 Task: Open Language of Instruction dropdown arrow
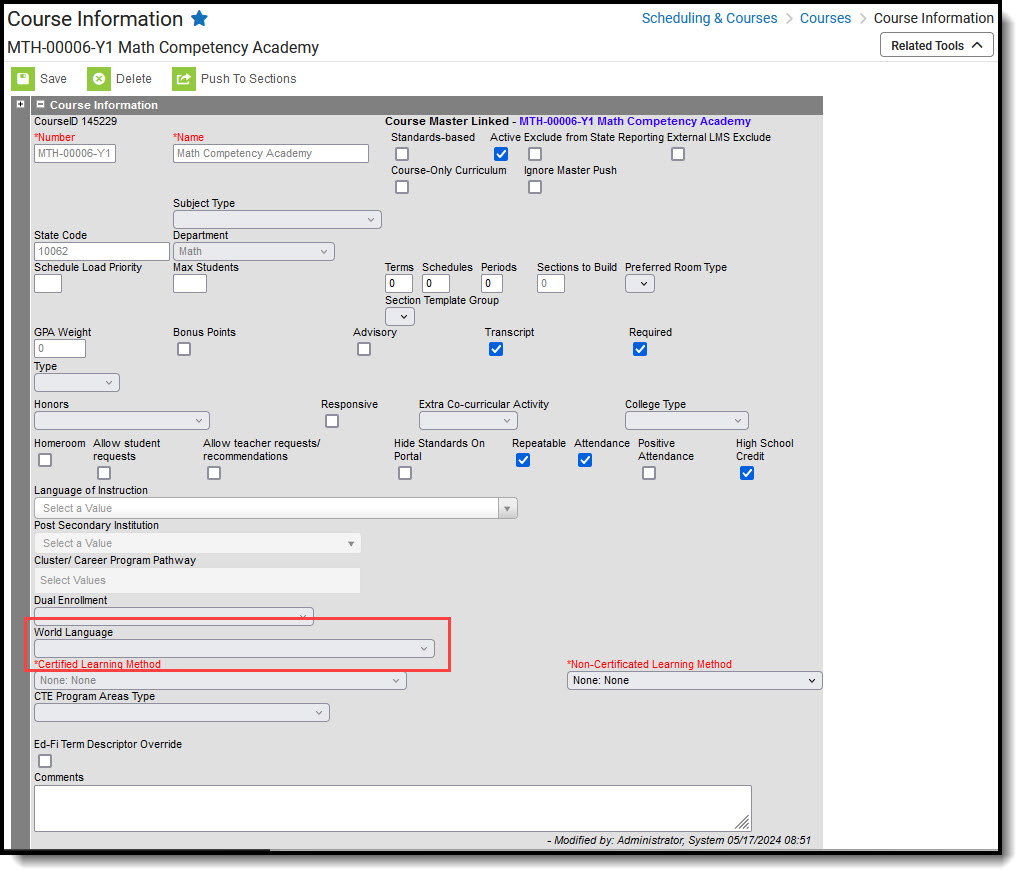click(x=507, y=509)
